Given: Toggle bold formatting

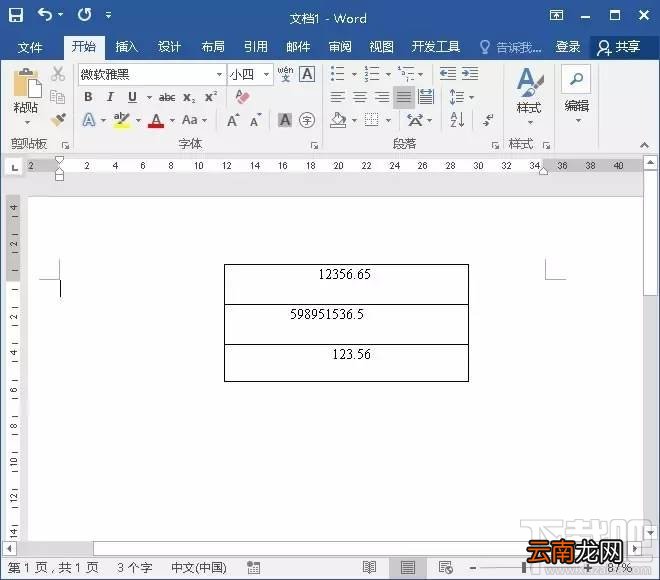Looking at the screenshot, I should 88,97.
